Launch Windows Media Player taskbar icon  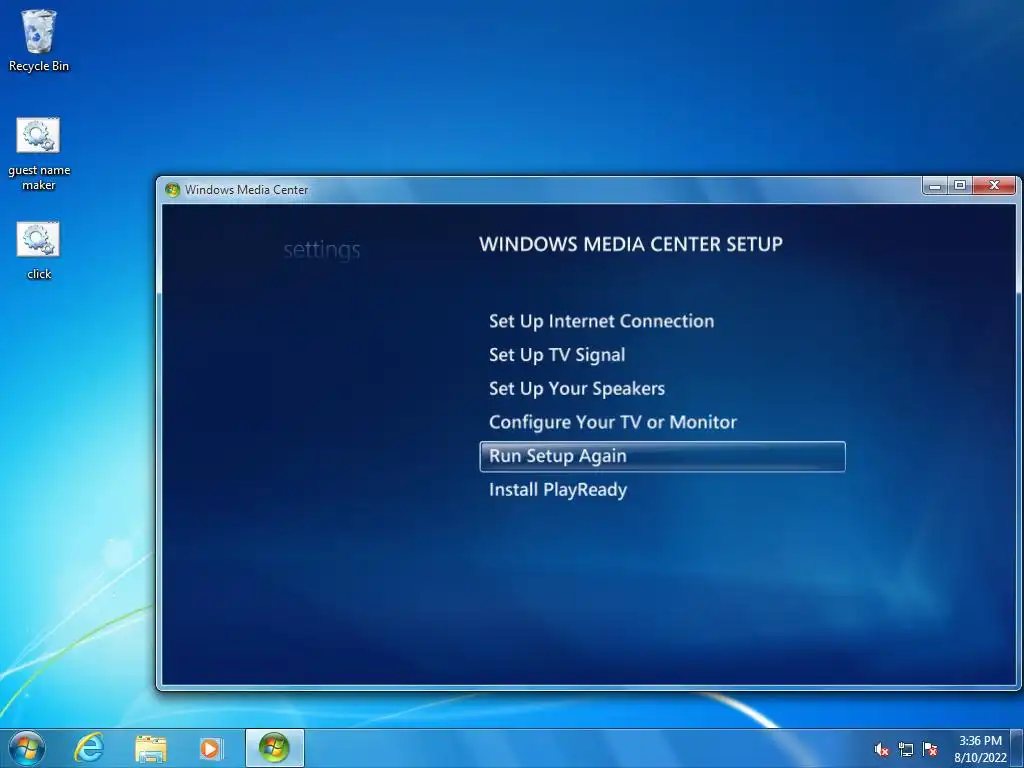coord(211,748)
